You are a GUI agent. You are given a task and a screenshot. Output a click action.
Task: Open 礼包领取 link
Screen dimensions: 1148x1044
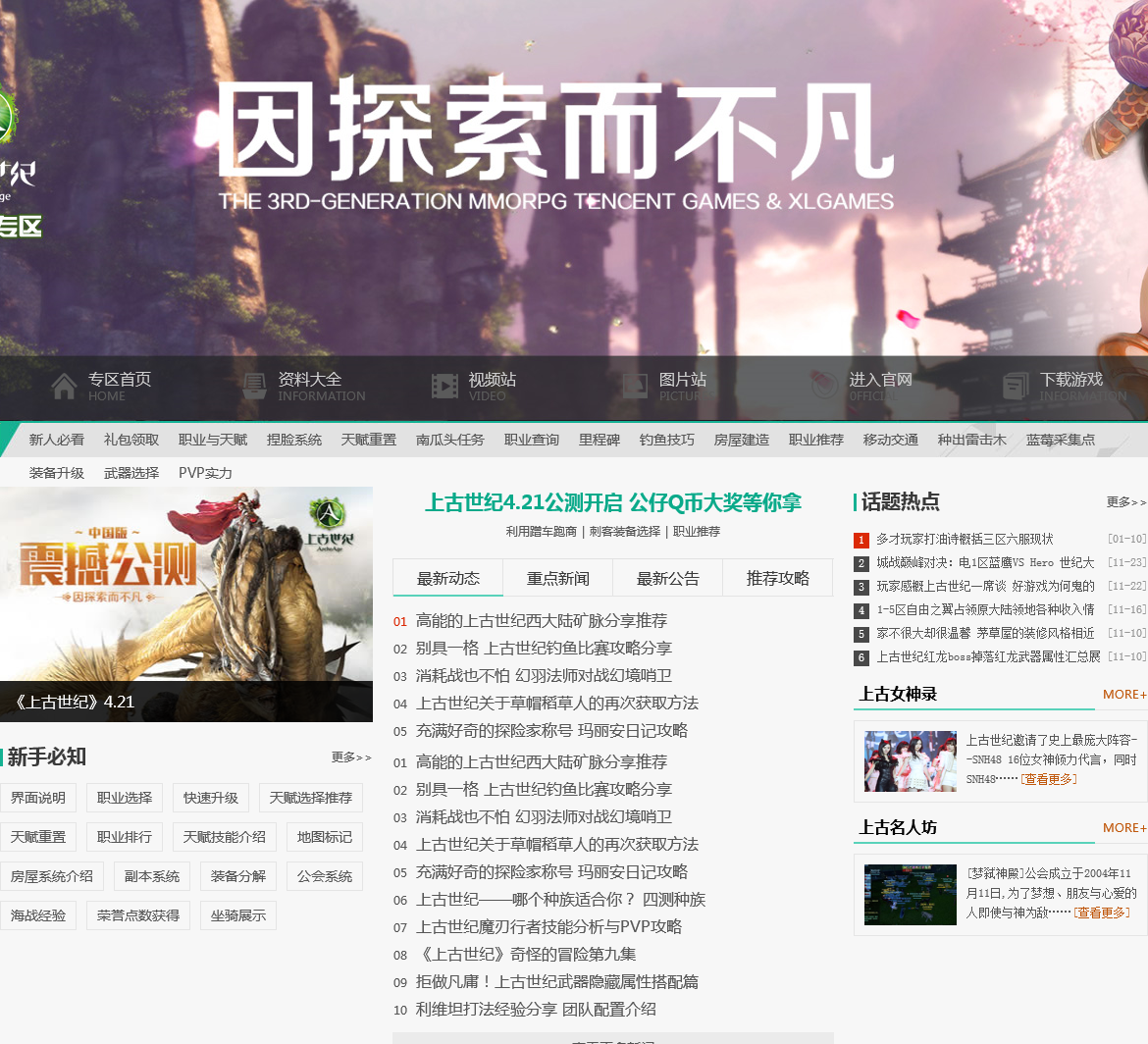(131, 440)
